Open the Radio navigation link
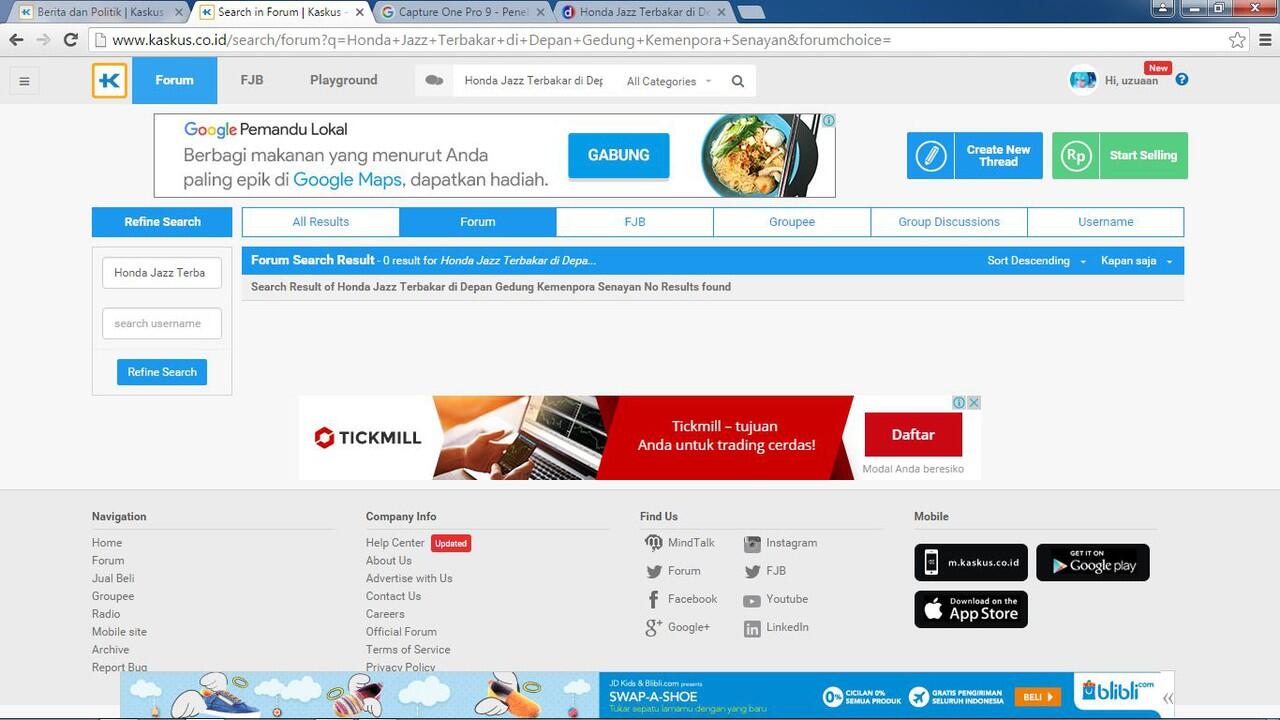The image size is (1280, 720). (106, 615)
